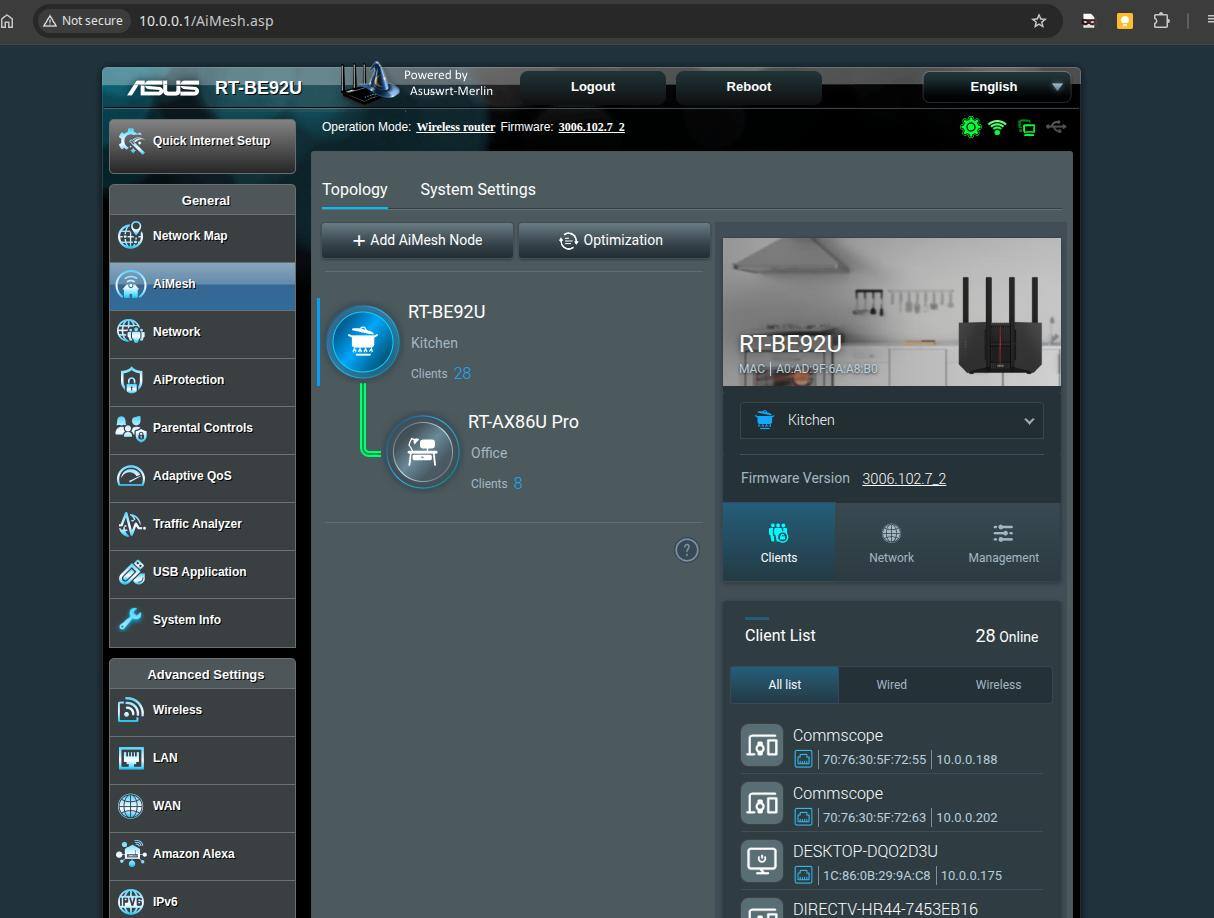Open the Network sidebar item
The height and width of the screenshot is (918, 1214).
[202, 332]
